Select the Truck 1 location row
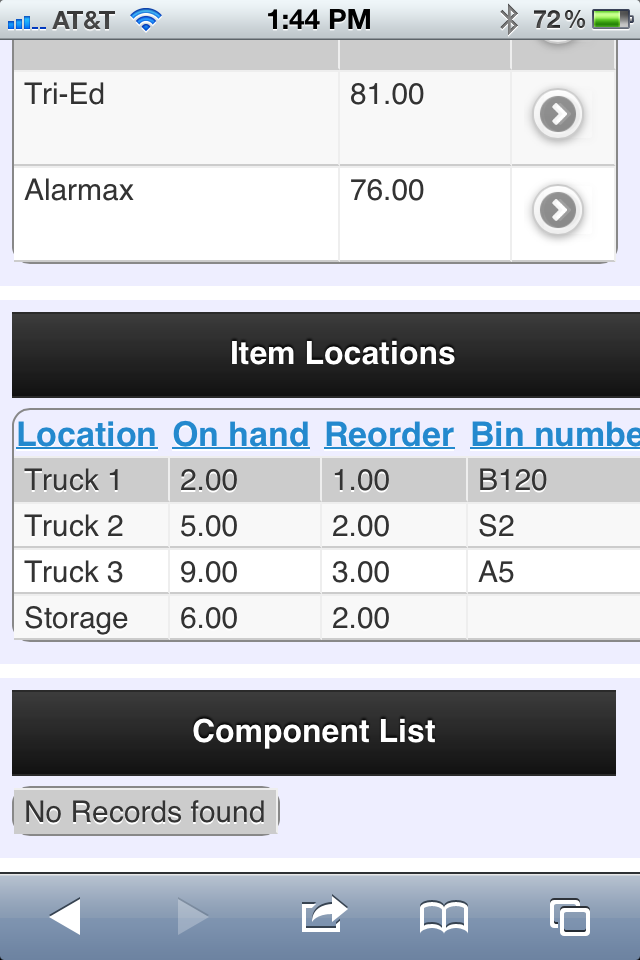The image size is (640, 960). 326,480
